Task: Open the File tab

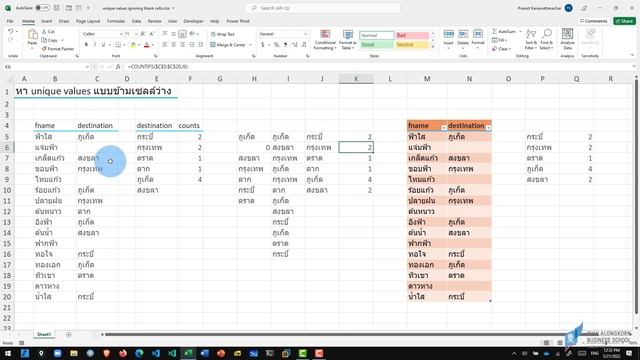Action: 10,21
